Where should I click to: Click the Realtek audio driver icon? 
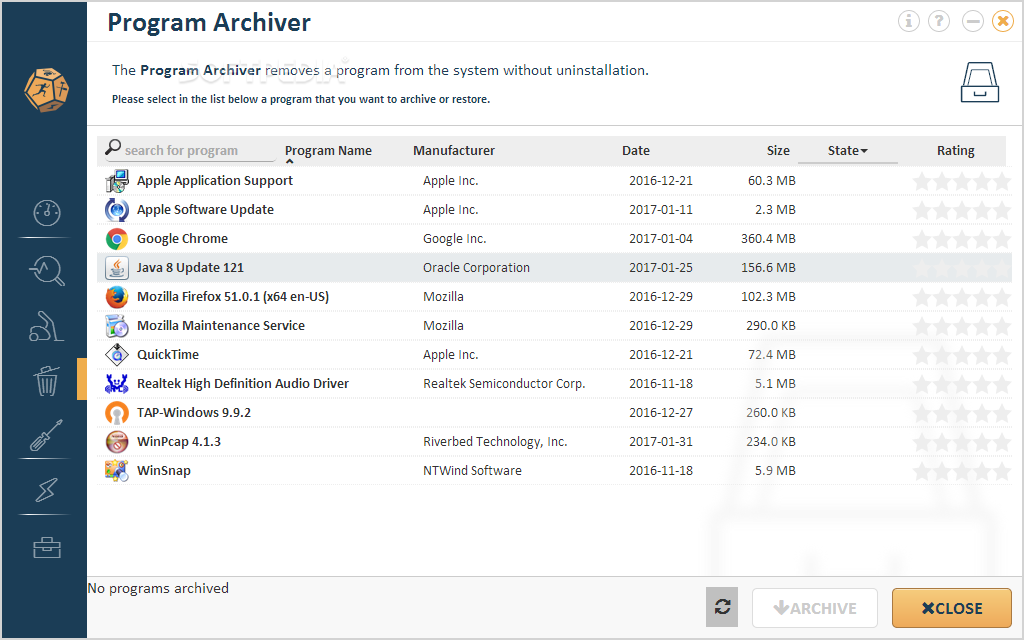pyautogui.click(x=117, y=383)
